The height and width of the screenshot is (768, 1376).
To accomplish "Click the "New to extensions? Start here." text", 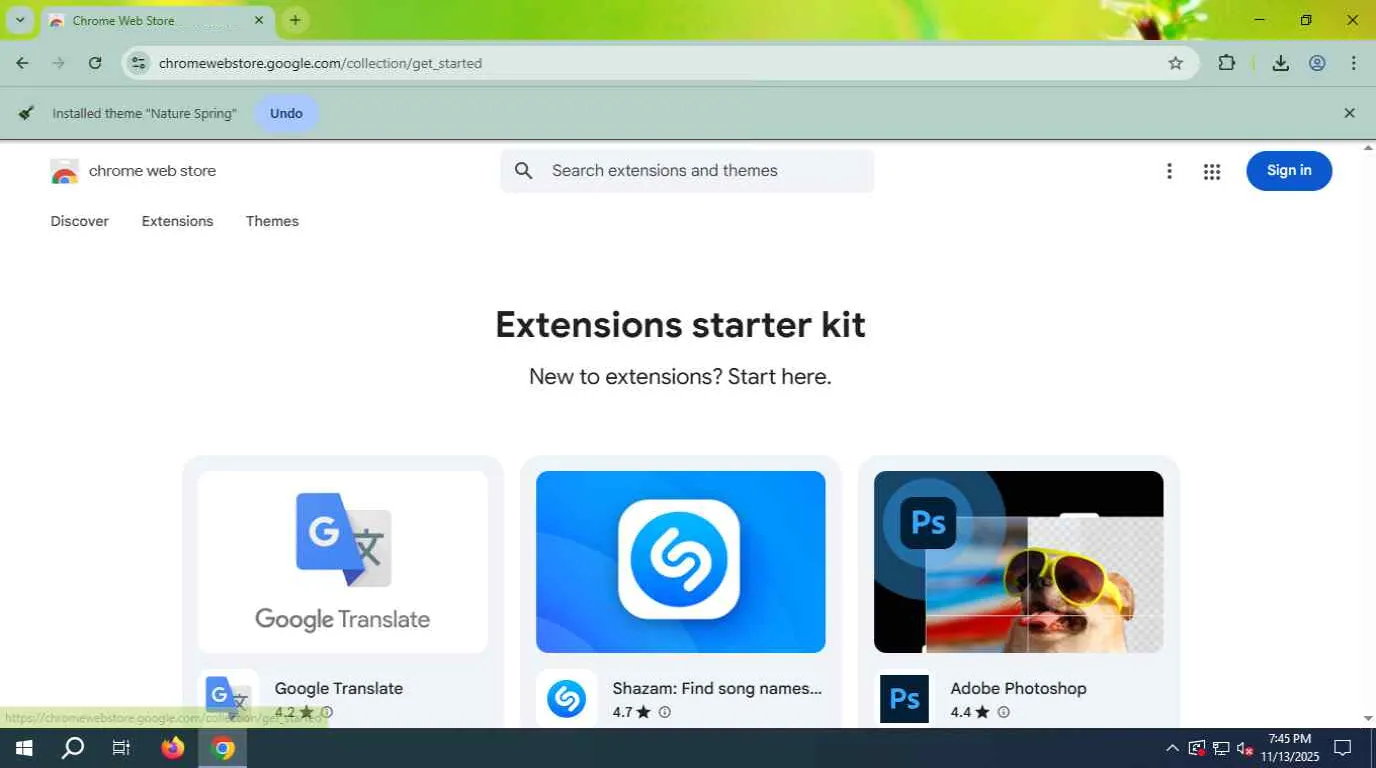I will (x=681, y=377).
